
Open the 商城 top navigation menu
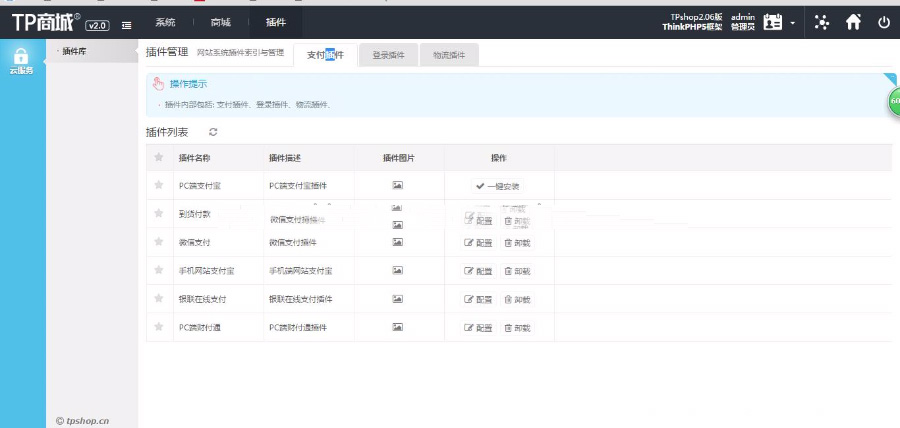(x=220, y=22)
